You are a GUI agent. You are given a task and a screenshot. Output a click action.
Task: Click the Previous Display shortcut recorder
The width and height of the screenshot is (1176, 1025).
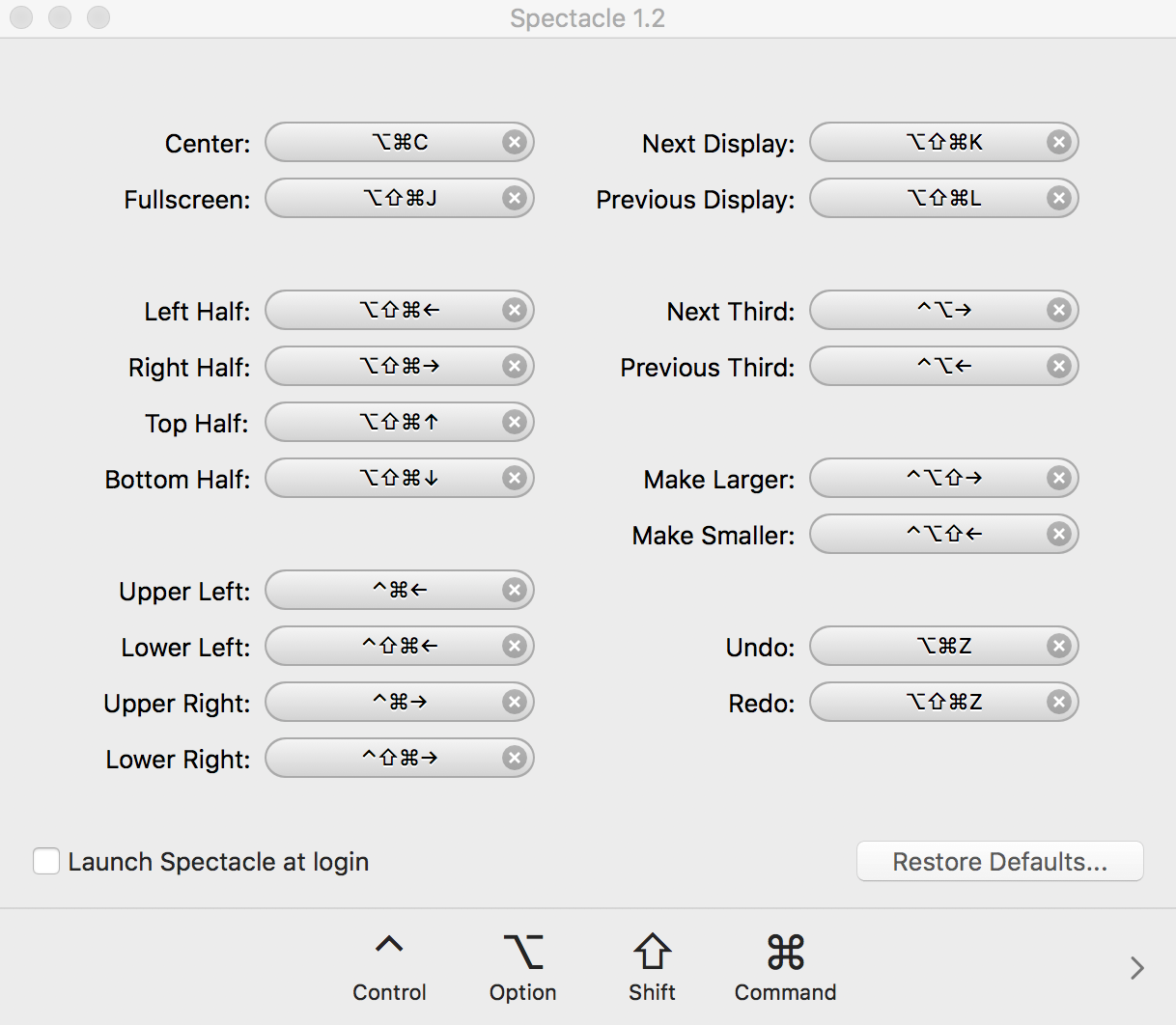pos(931,199)
